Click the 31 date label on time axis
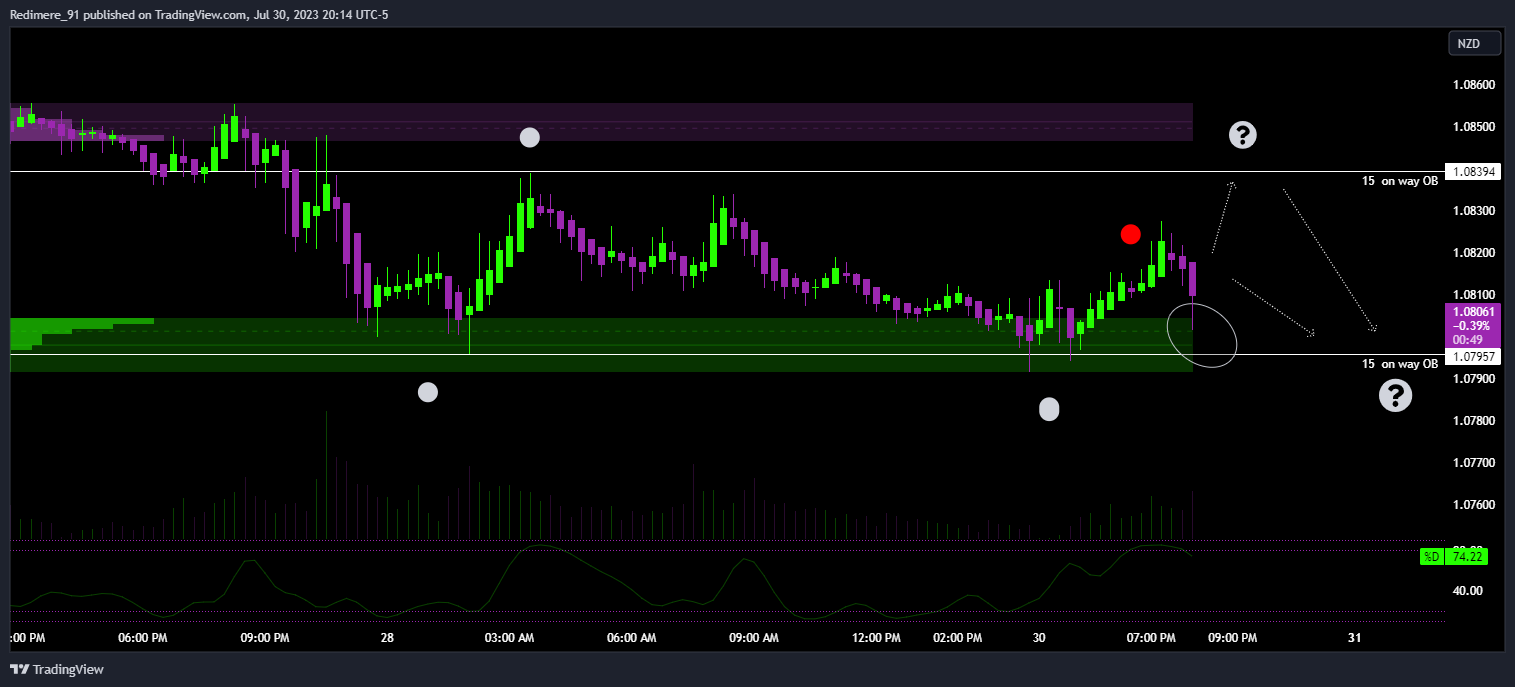 point(1354,638)
